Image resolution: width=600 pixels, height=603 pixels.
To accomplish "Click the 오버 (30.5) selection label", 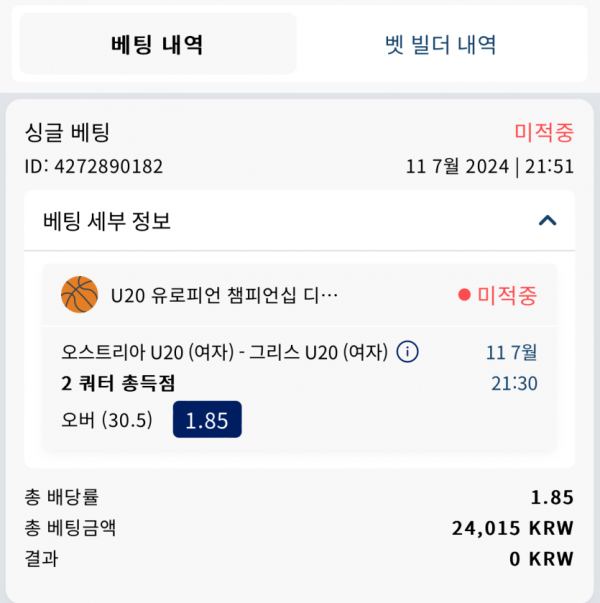I will (x=107, y=420).
